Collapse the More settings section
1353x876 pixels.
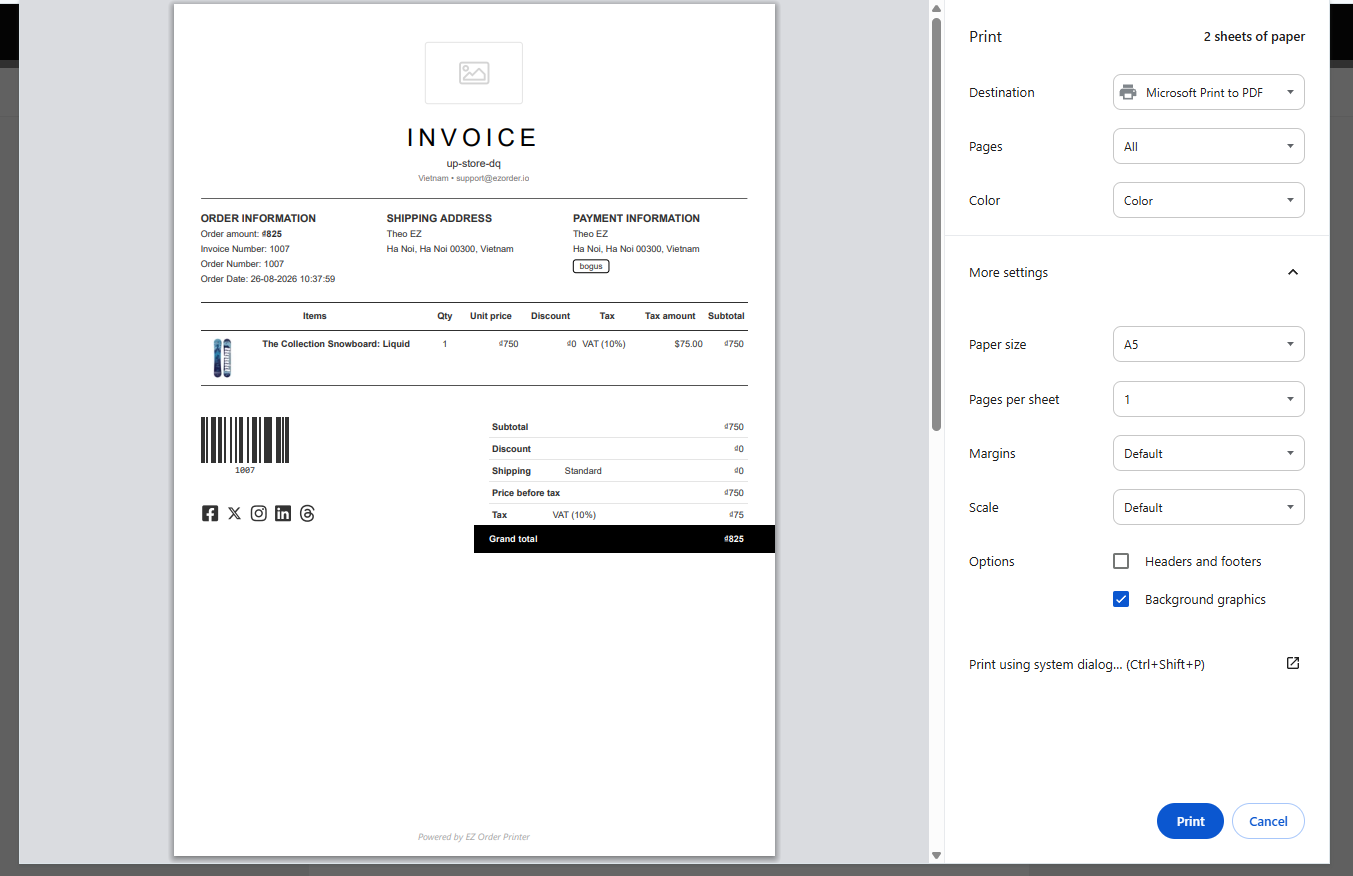(1293, 272)
